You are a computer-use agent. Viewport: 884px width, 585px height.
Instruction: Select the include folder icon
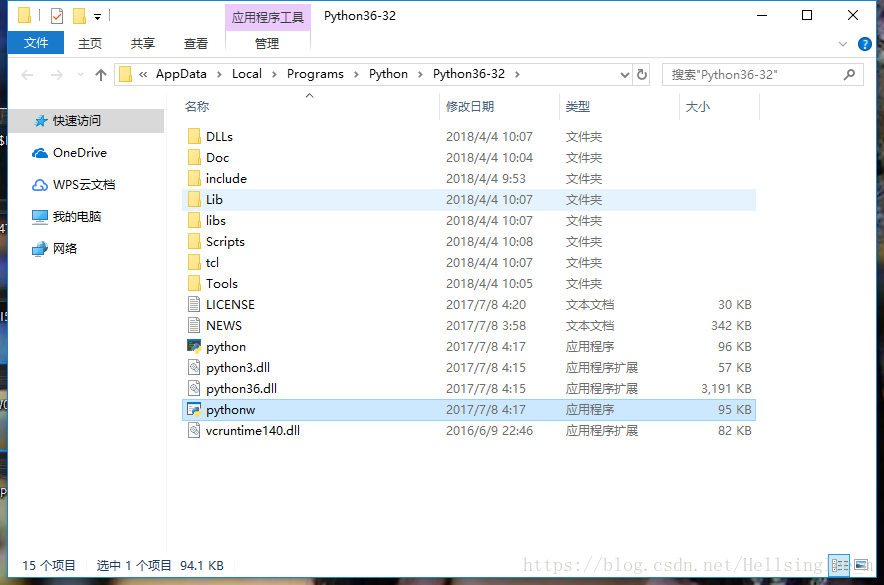[194, 178]
